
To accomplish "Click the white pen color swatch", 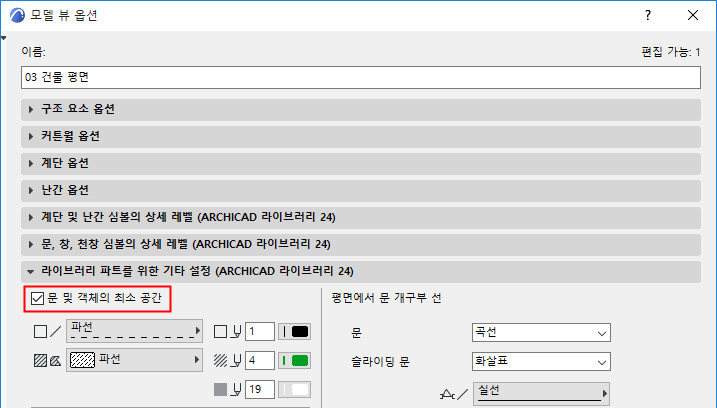I will pos(294,390).
